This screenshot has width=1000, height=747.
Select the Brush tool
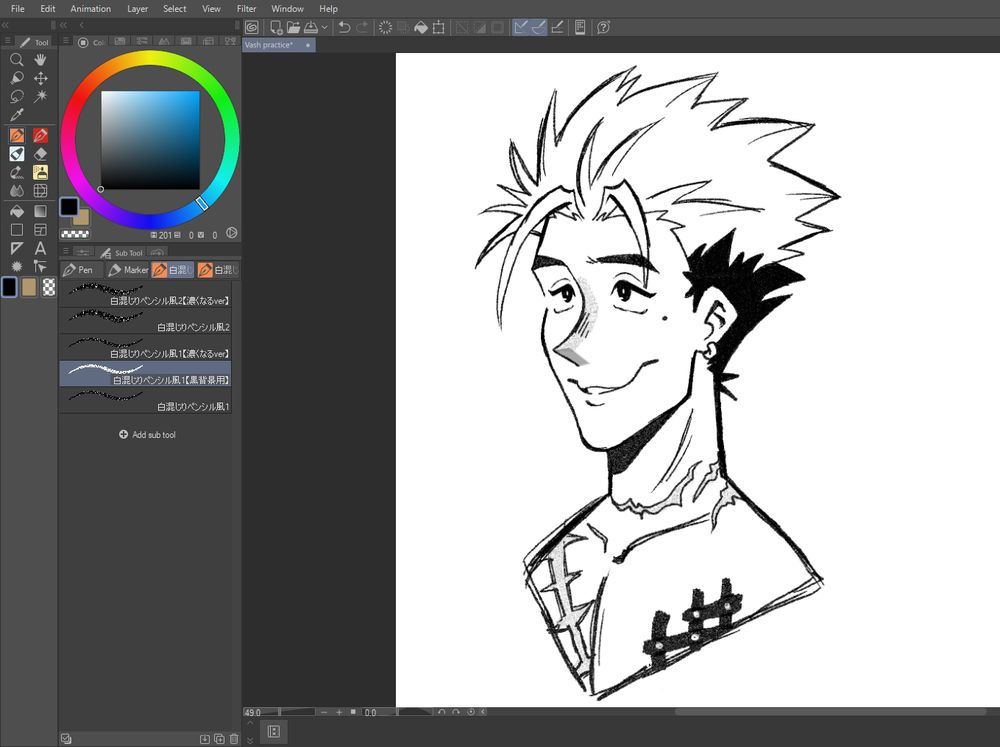[17, 154]
